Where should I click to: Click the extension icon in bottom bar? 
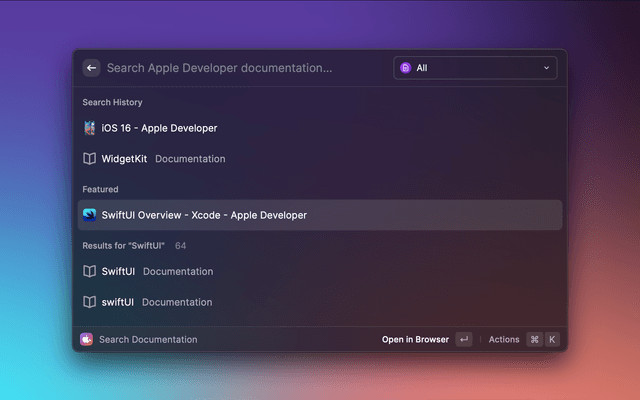tap(87, 339)
